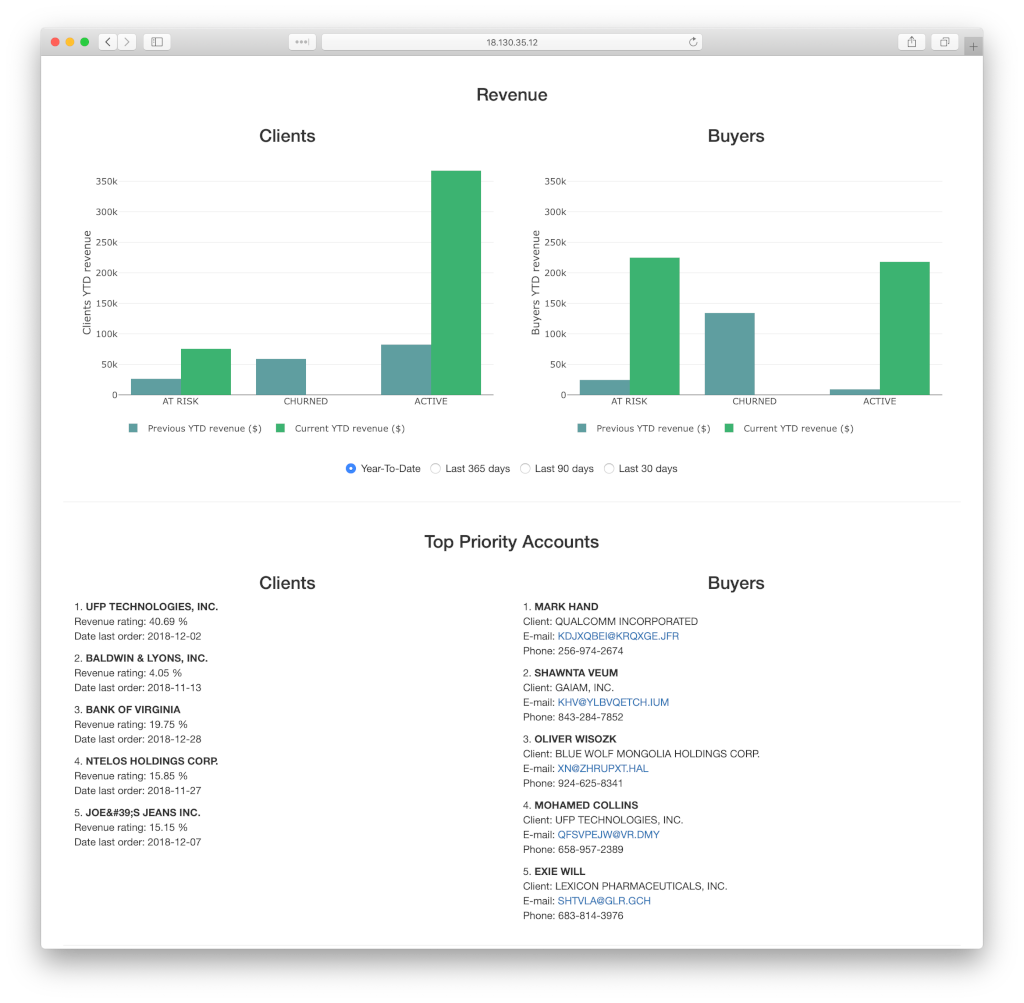Open Mark Hand's email KDJXQBEI@KRQXGE.JFR
Screen dimensions: 1024x1003
[x=618, y=636]
